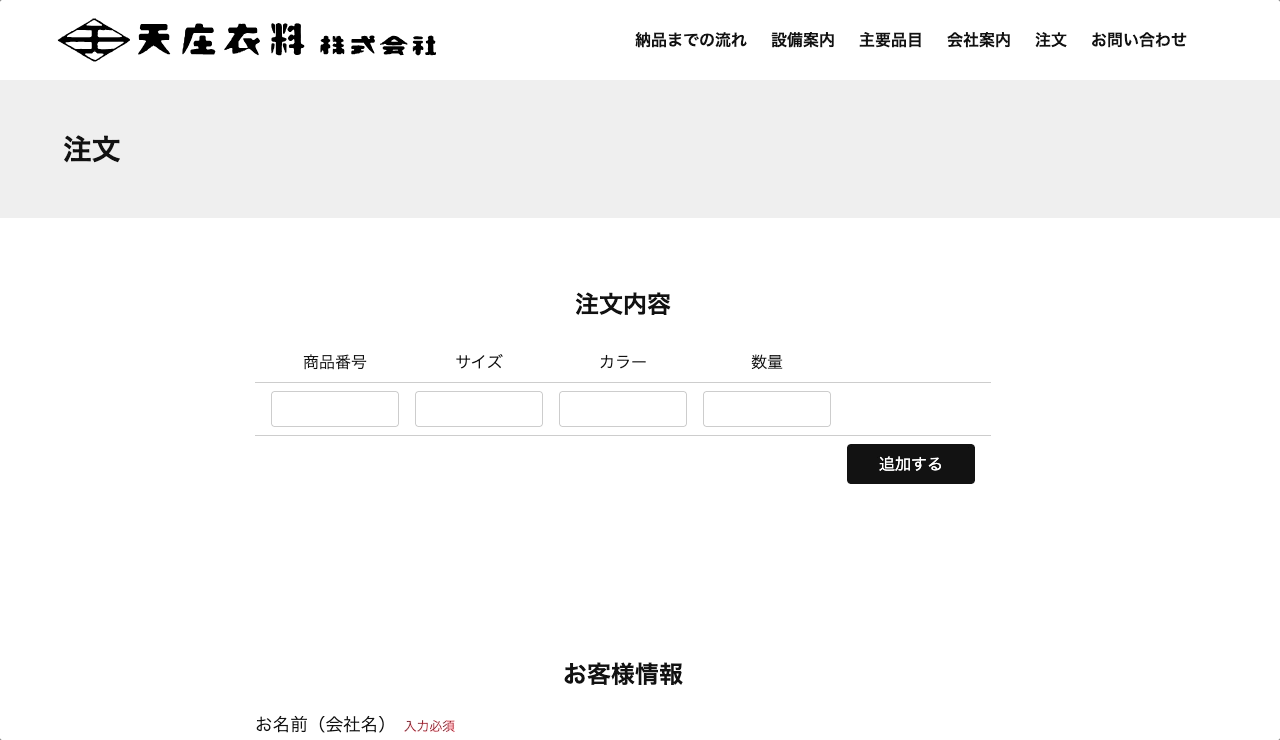
Task: Click the カラー input field
Action: [623, 409]
